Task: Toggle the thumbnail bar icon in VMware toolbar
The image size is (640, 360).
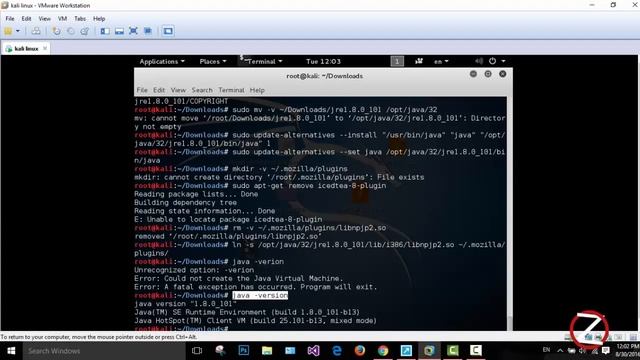Action: coord(119,31)
